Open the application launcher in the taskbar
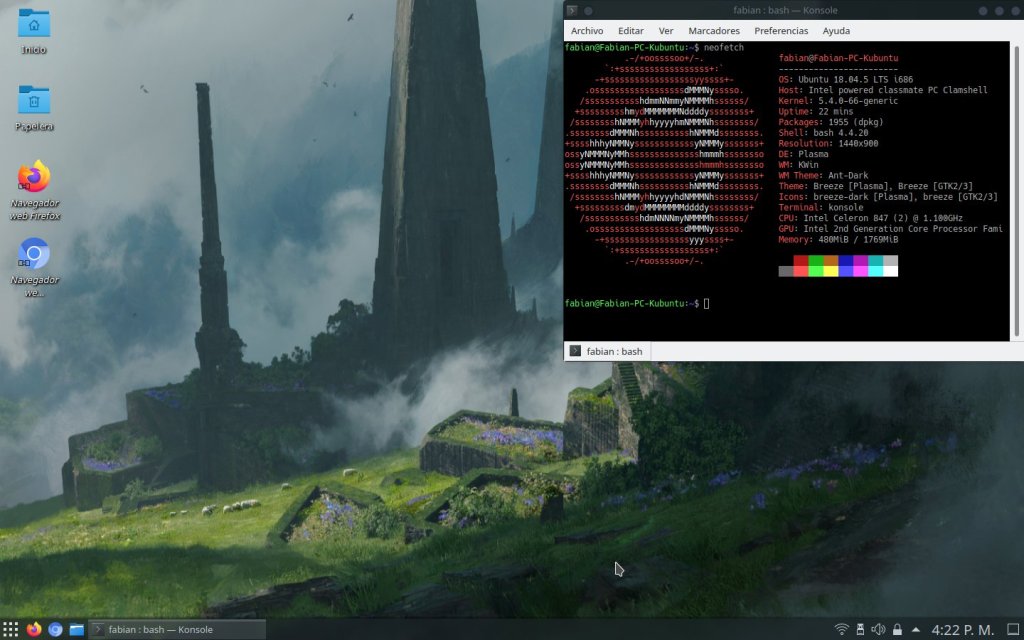This screenshot has height=640, width=1024. tap(11, 629)
